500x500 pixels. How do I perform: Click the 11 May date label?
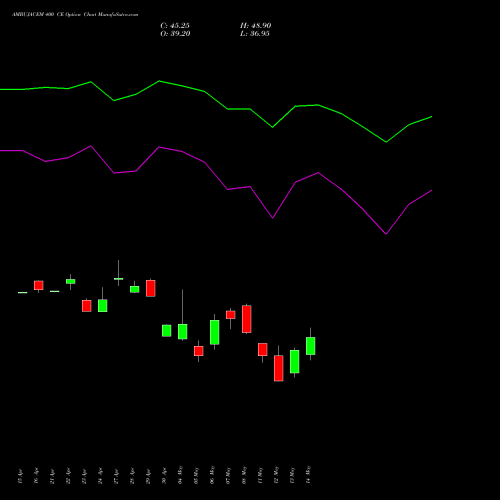(x=260, y=475)
